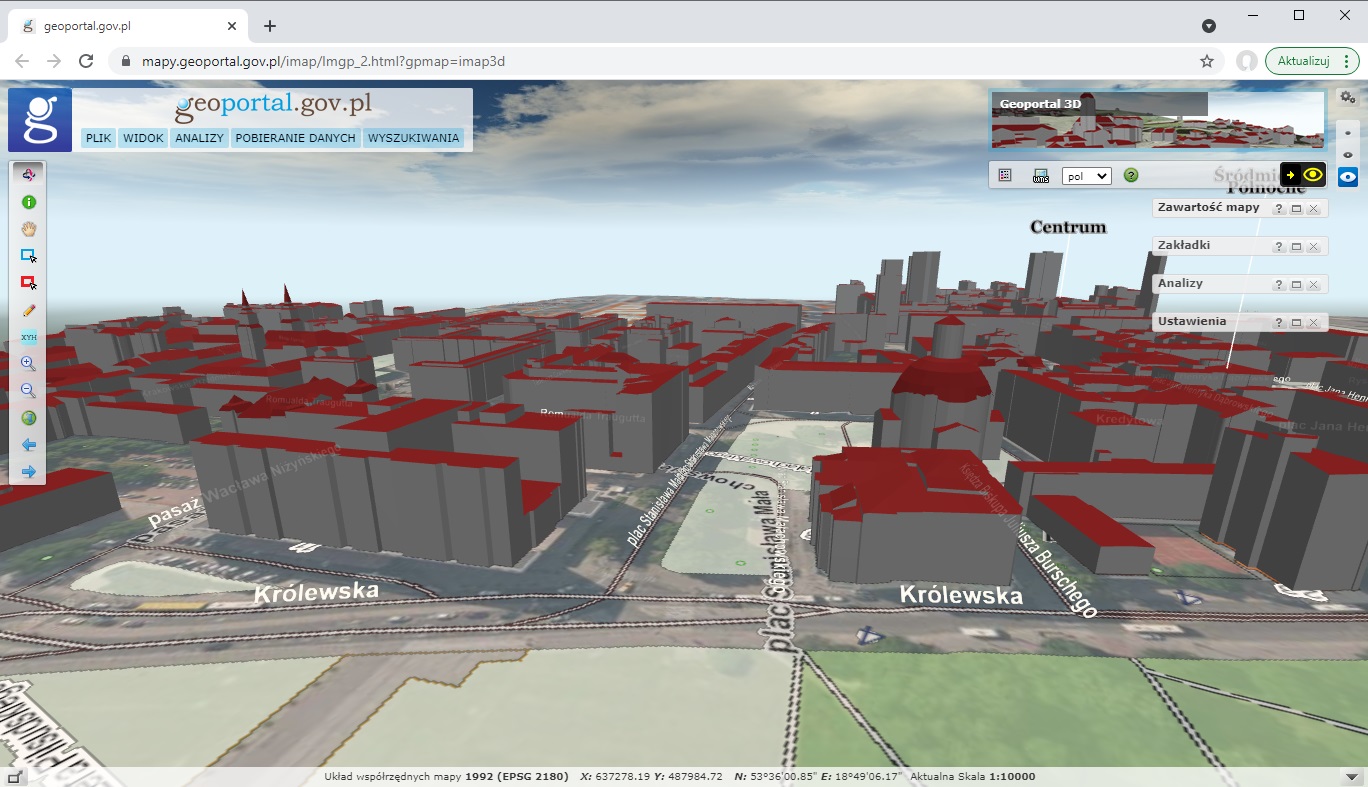Select the medium gray eye view option
The height and width of the screenshot is (787, 1368).
(x=1348, y=154)
